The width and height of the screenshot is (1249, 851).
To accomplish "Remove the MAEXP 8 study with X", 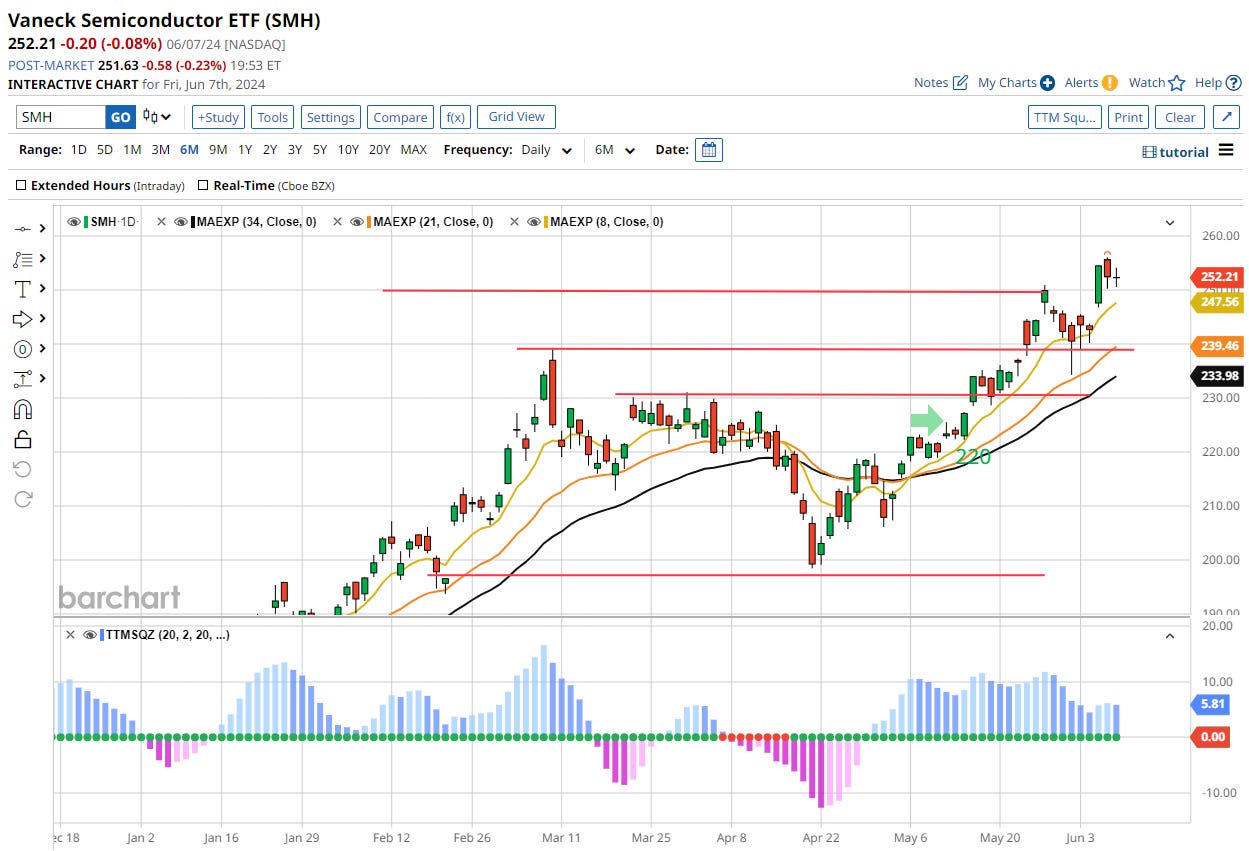I will 515,222.
